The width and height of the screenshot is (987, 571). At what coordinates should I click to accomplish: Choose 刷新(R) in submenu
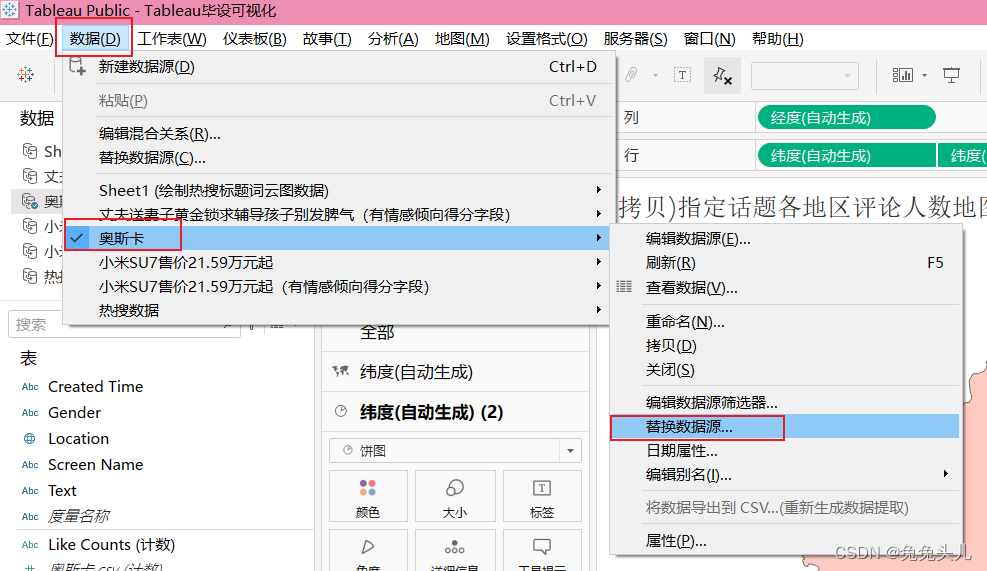(x=785, y=263)
